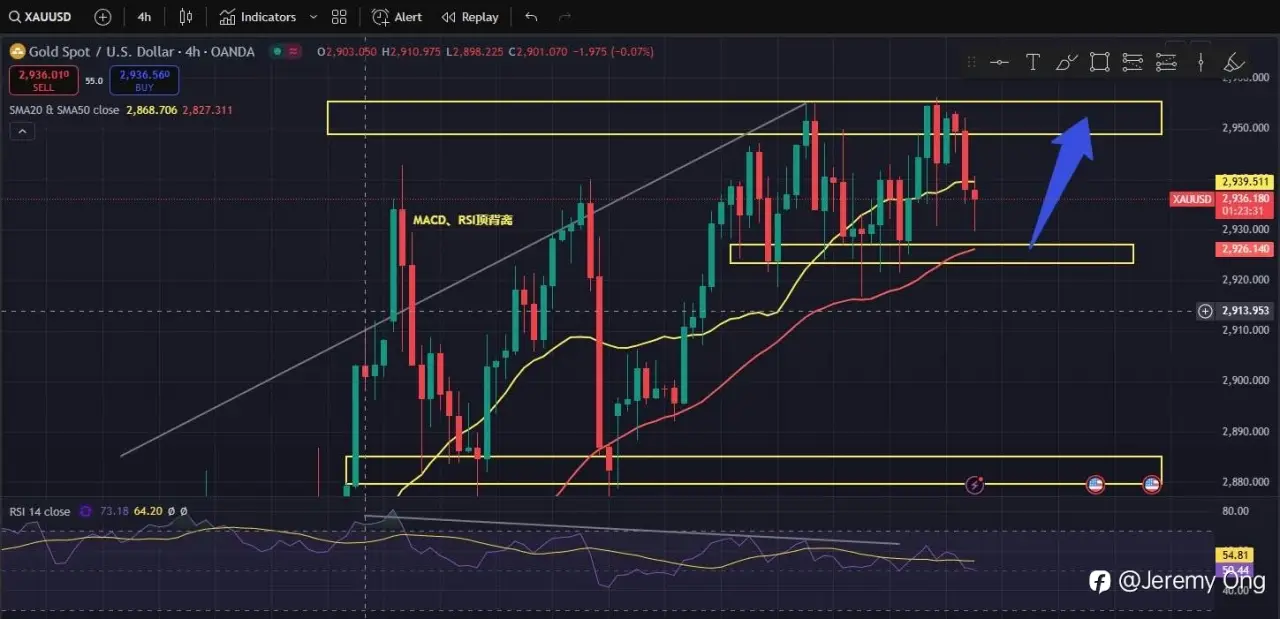
Task: Click the plus icon at price 2,913.953
Action: click(x=1206, y=311)
